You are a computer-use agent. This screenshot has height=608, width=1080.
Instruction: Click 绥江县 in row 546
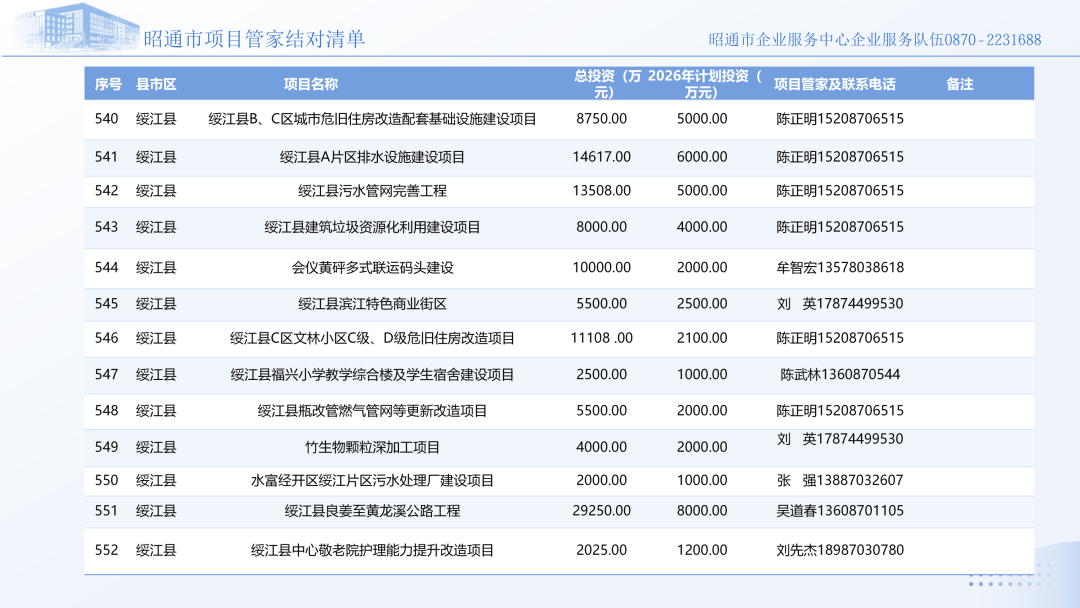(156, 338)
